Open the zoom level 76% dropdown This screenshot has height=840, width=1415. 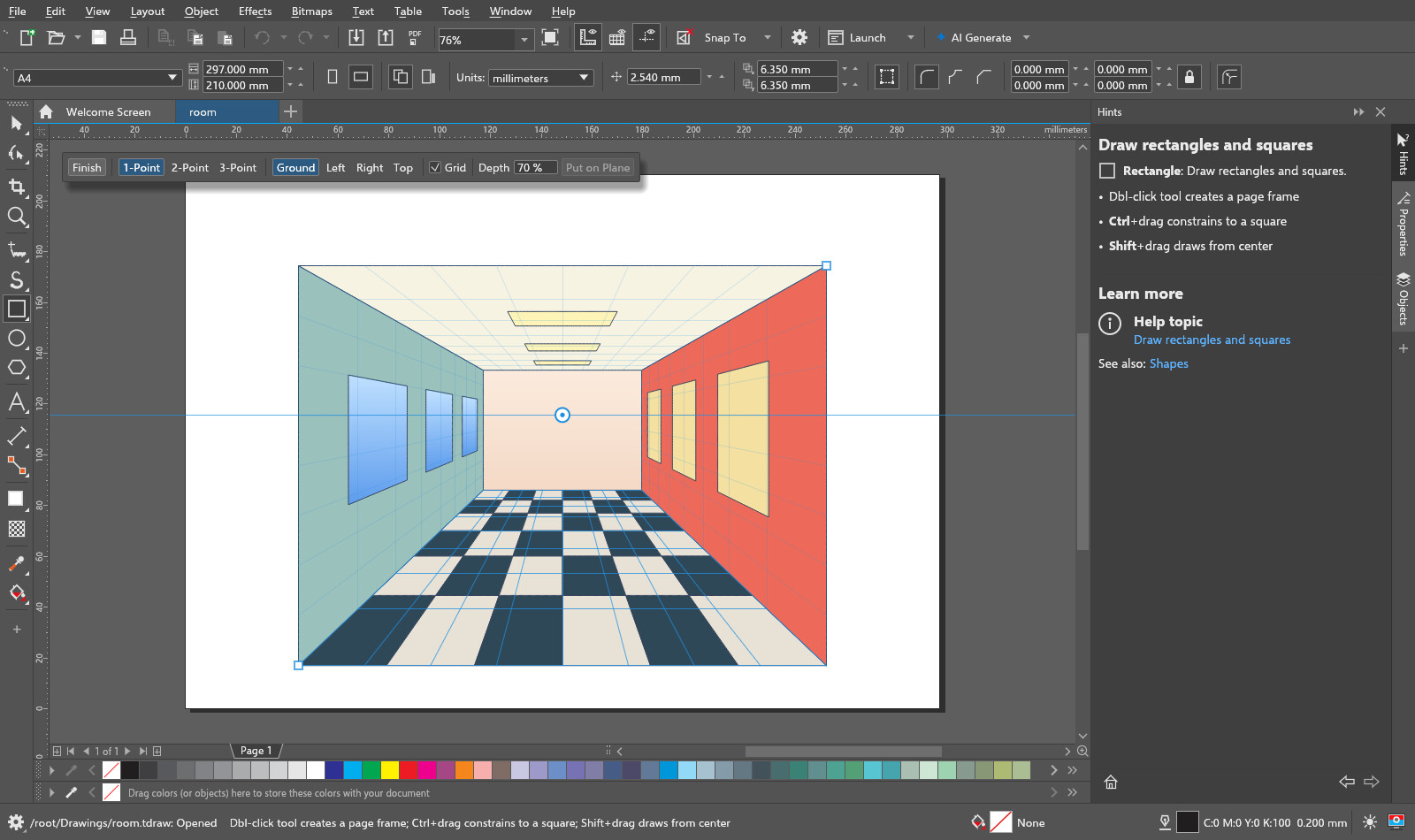pyautogui.click(x=524, y=39)
